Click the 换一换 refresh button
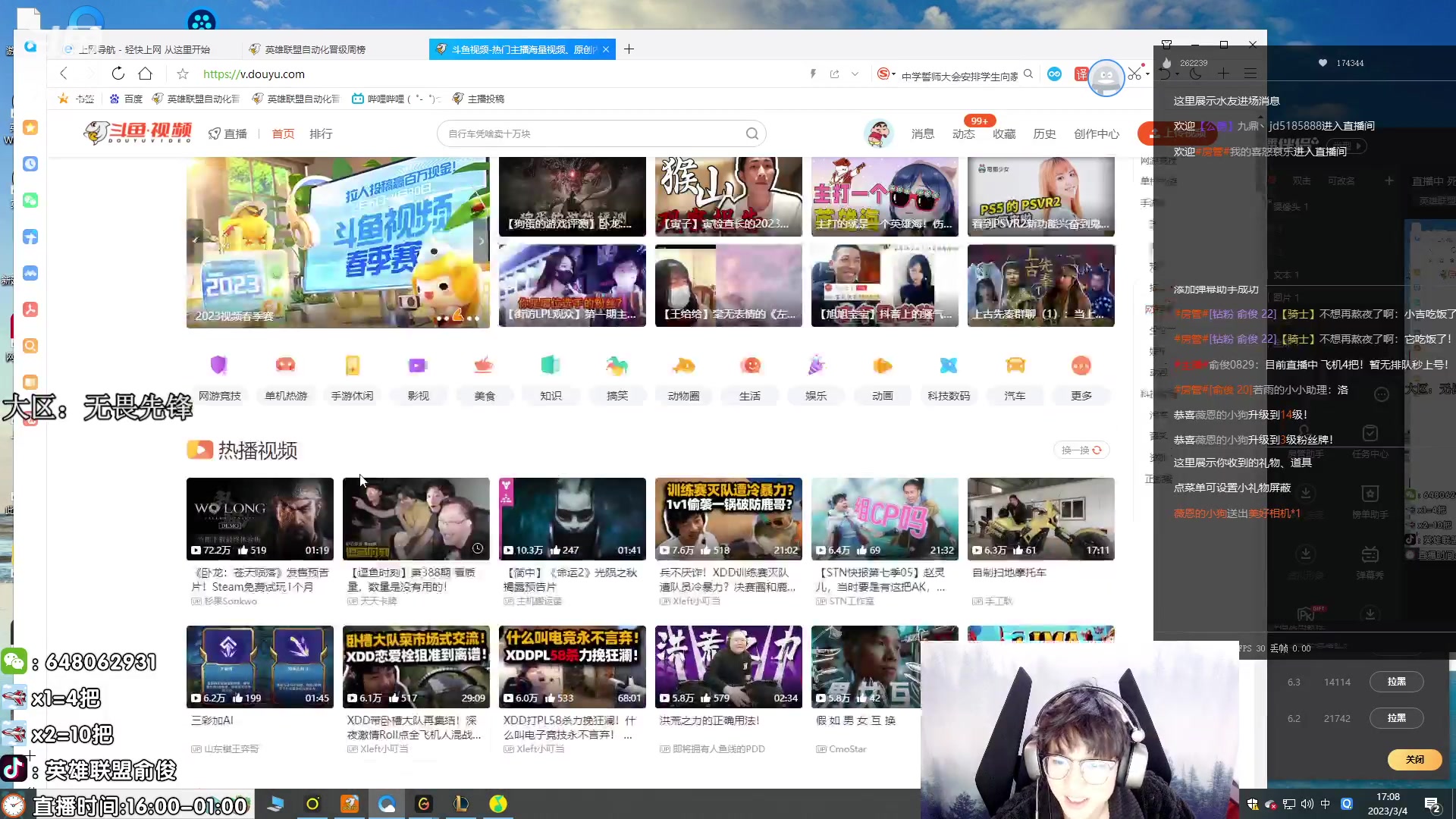 (1081, 450)
